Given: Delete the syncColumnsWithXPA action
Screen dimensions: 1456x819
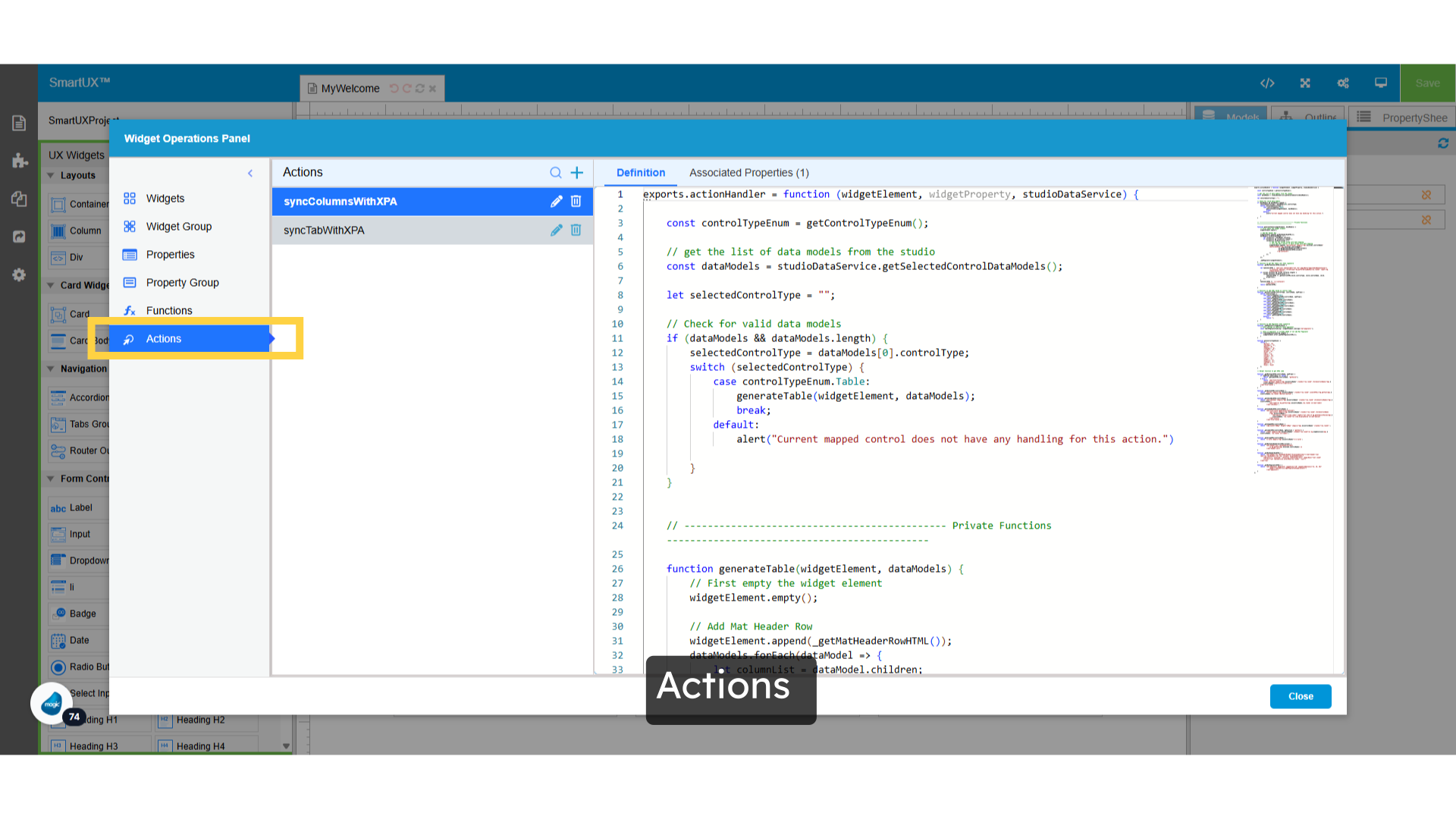Looking at the screenshot, I should point(576,202).
